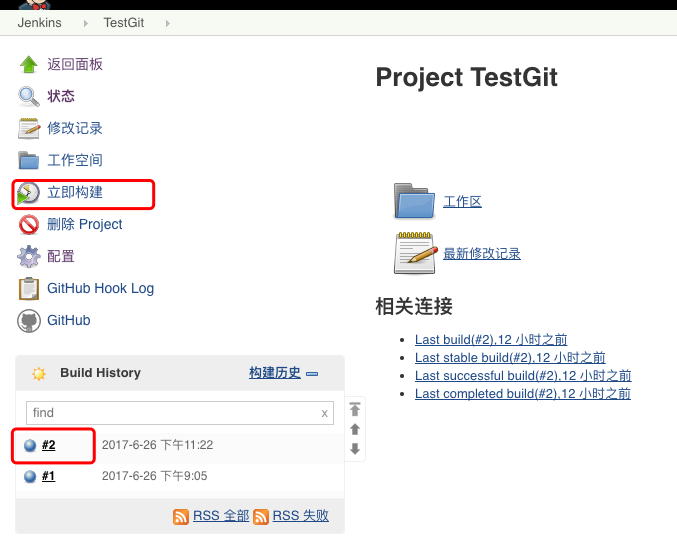Open the 构建历史 trend link

click(x=275, y=373)
